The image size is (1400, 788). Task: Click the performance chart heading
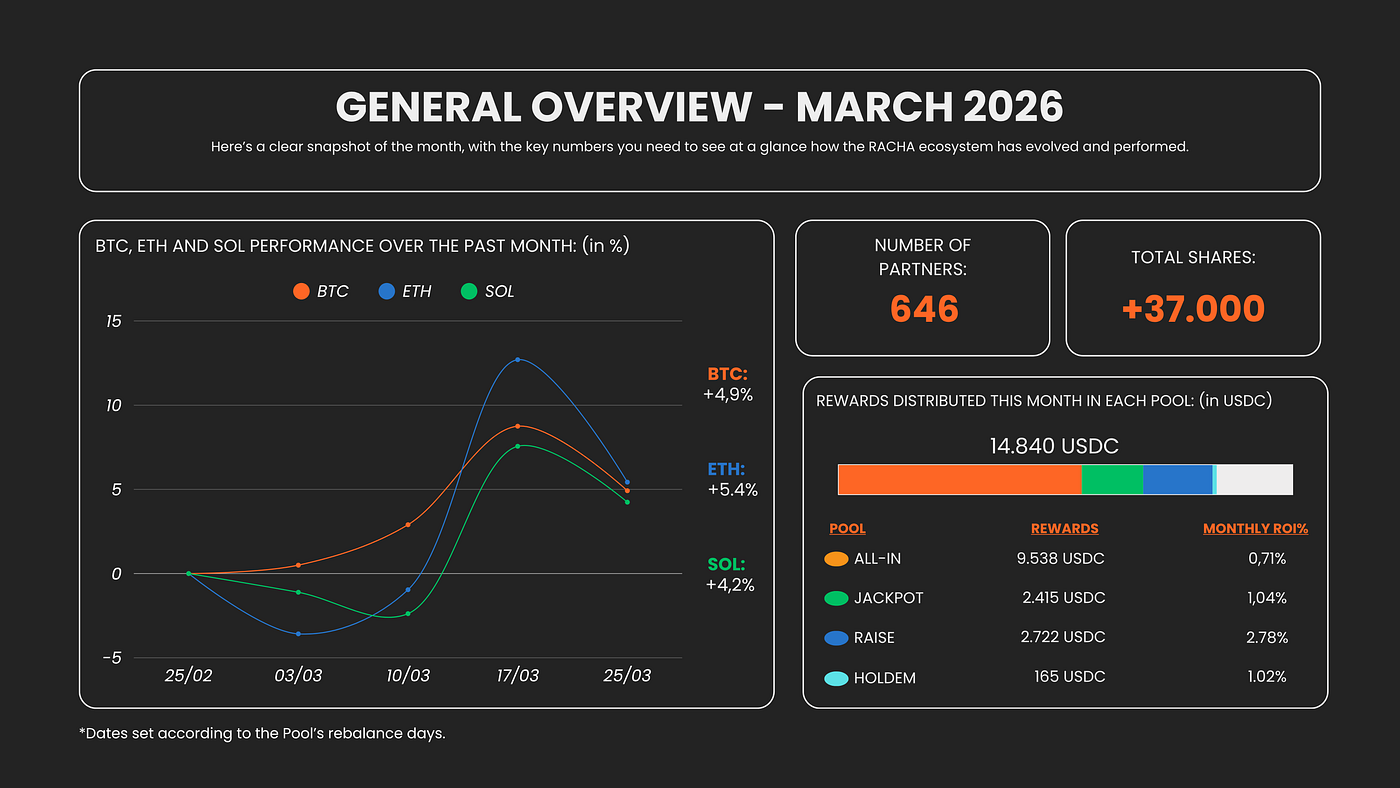(362, 246)
